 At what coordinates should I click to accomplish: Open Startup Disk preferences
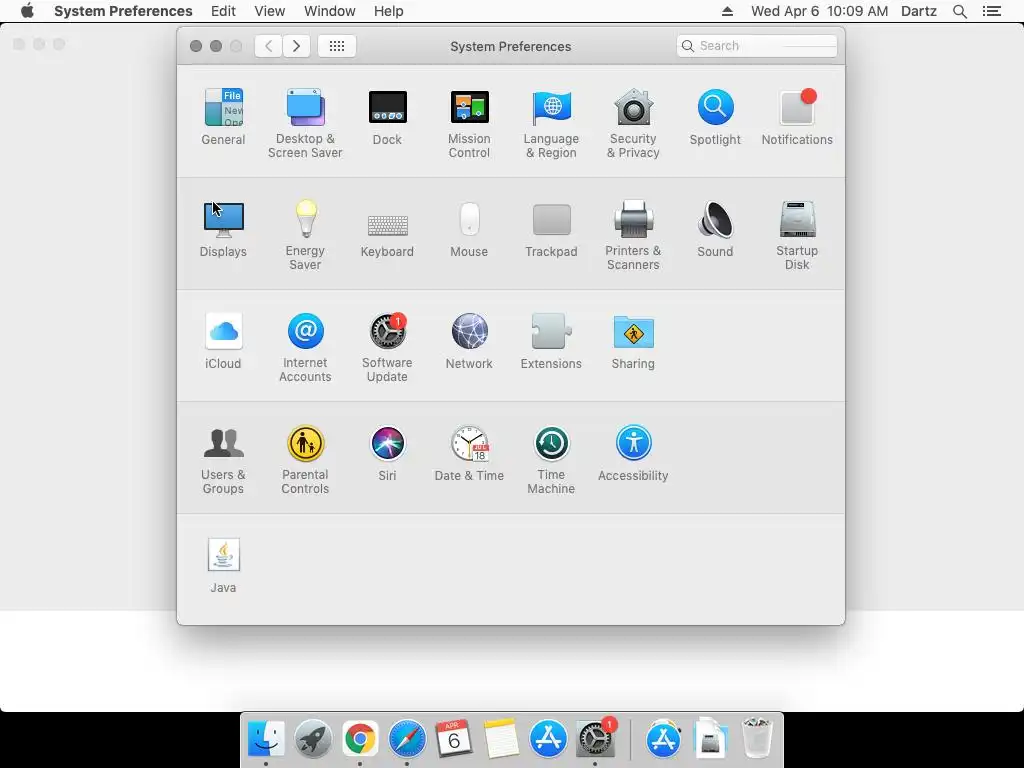(797, 236)
